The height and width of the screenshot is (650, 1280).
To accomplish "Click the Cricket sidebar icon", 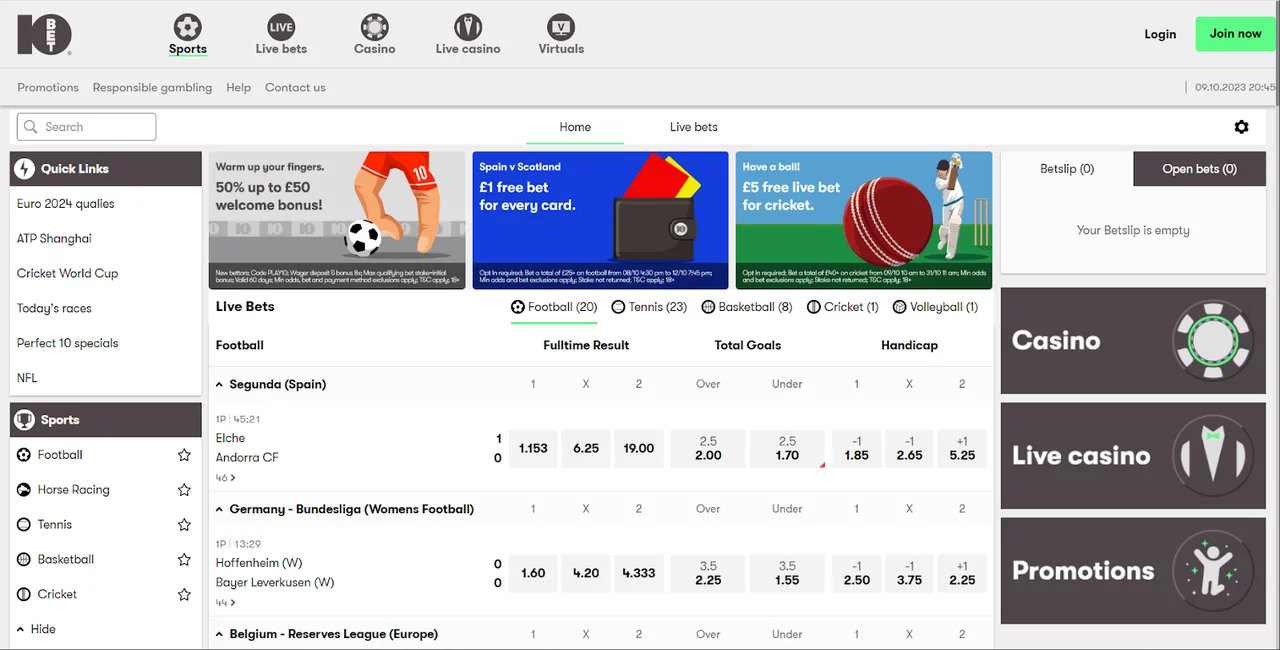I will pos(24,594).
